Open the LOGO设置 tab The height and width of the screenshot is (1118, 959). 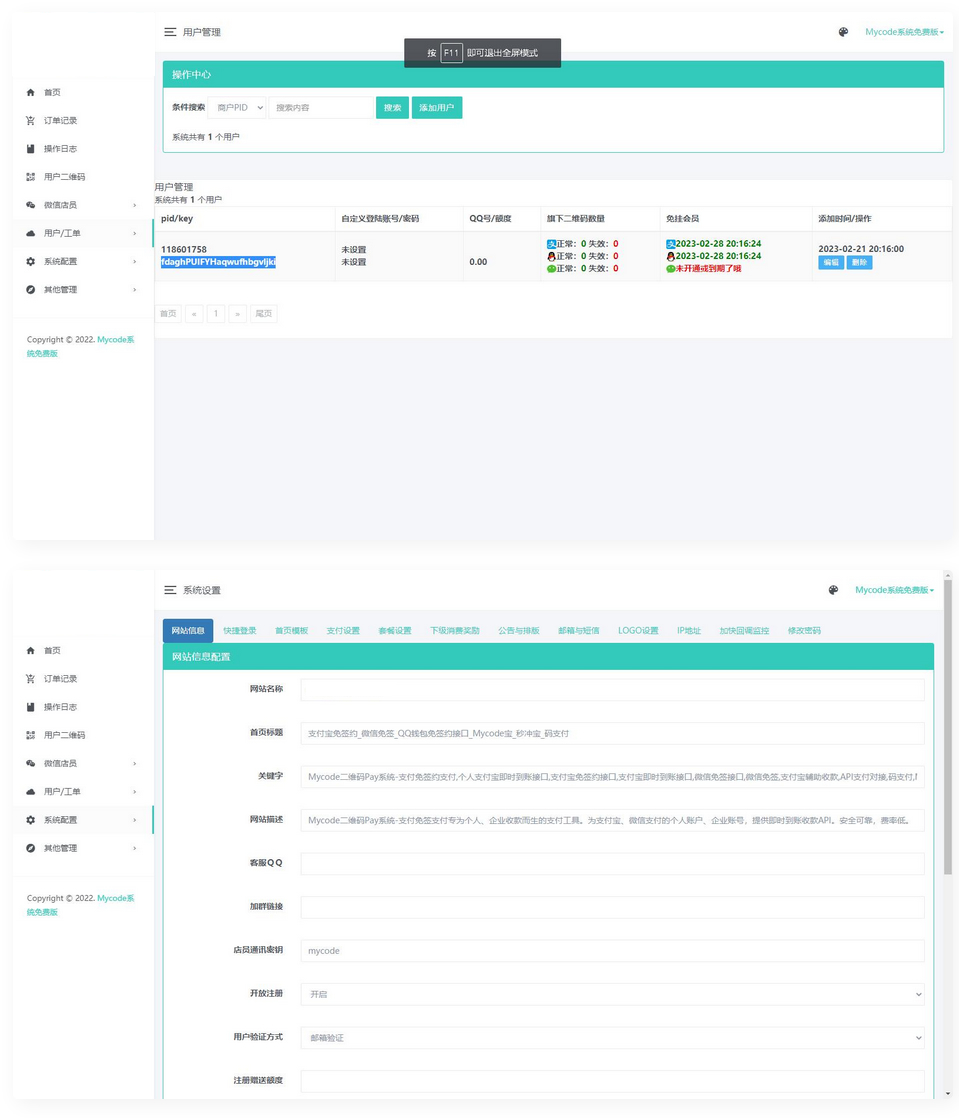[639, 630]
